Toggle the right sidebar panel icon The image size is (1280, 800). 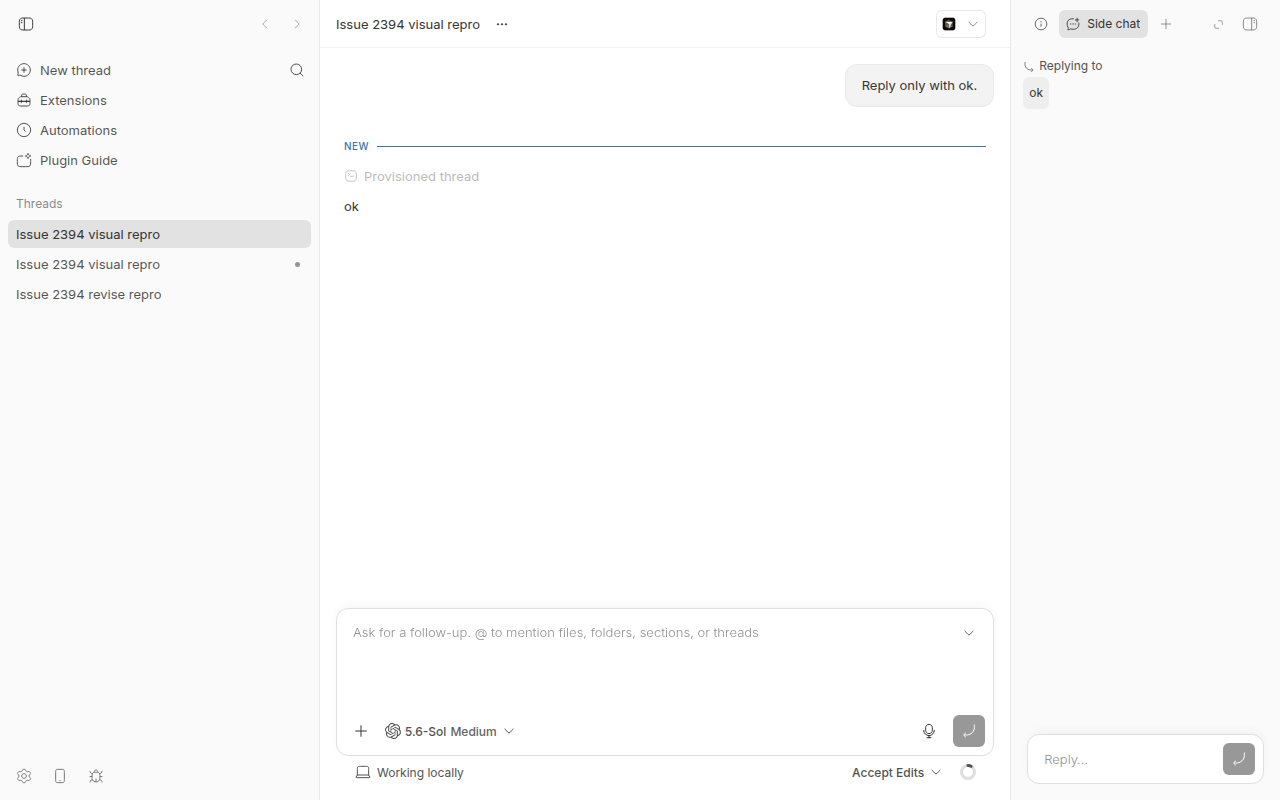1250,24
